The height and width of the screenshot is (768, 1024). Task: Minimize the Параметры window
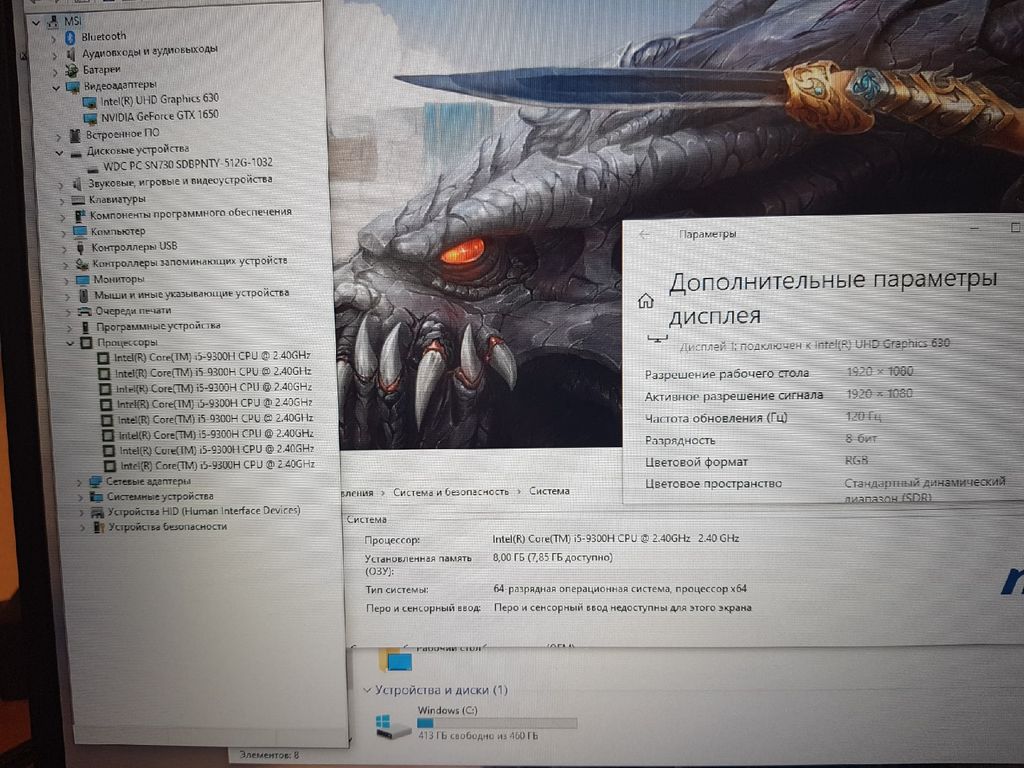point(974,228)
